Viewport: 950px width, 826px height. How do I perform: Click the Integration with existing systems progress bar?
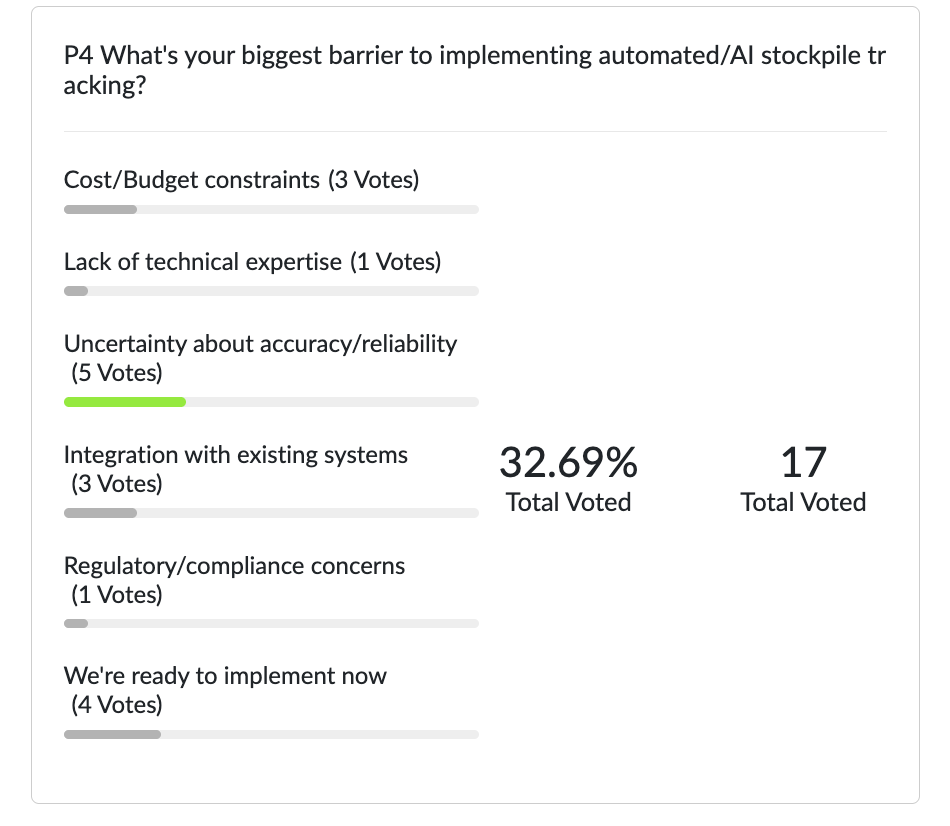click(x=271, y=513)
